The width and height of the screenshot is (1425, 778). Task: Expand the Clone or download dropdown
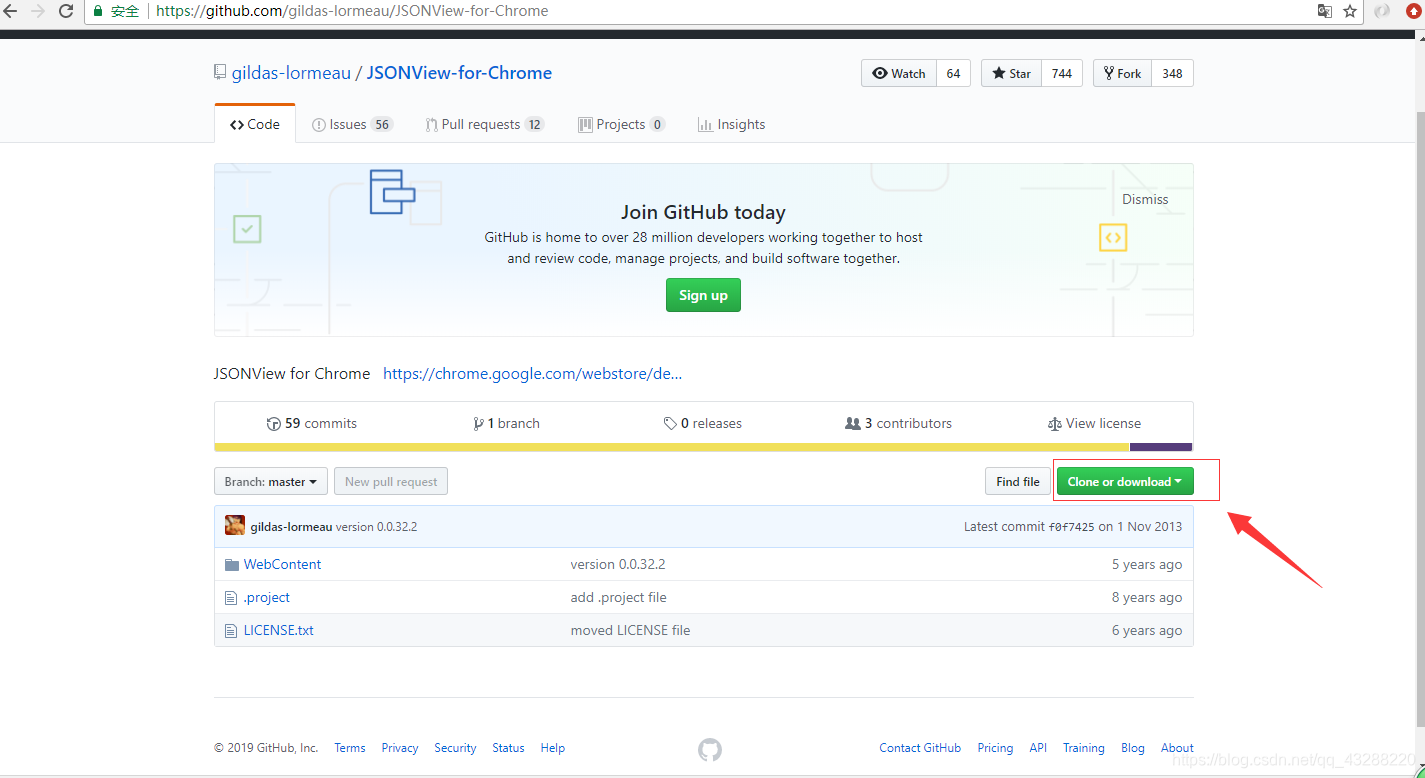pyautogui.click(x=1125, y=481)
